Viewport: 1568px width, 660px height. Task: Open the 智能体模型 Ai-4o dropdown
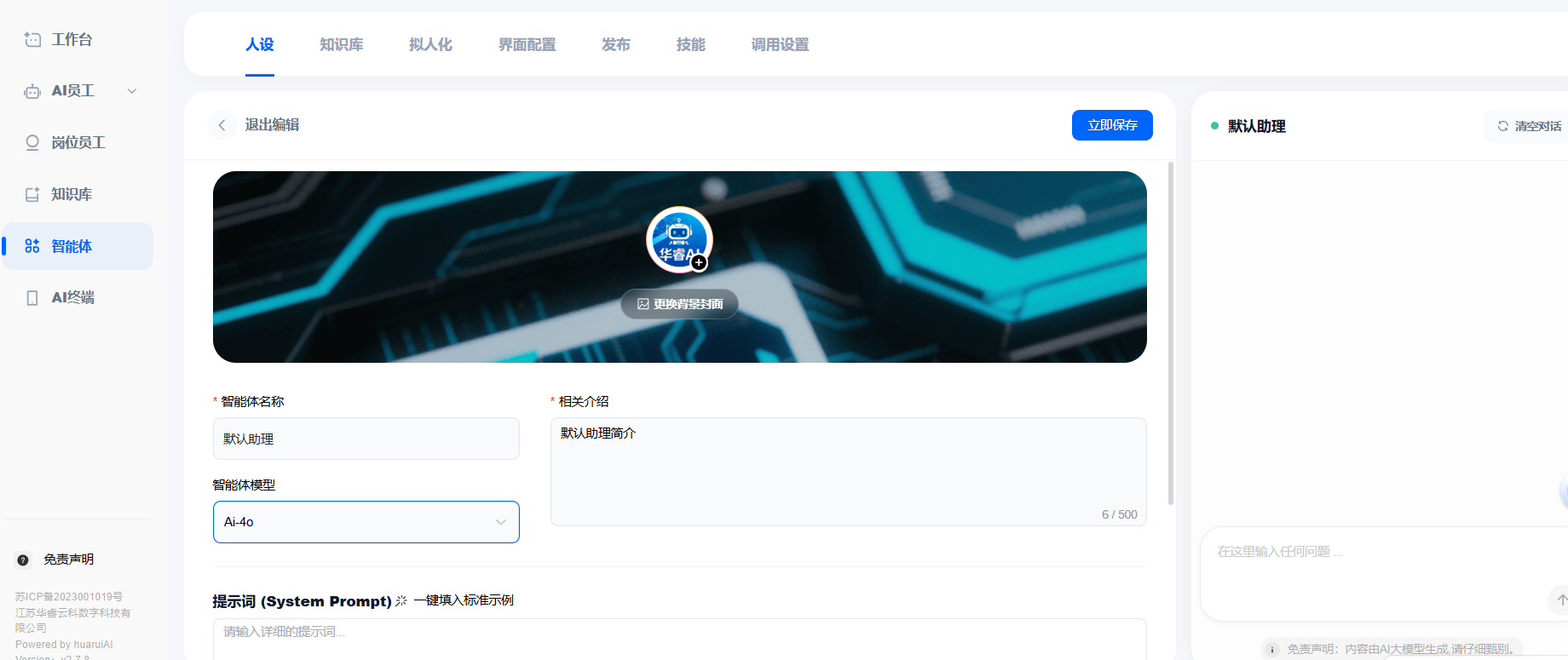tap(366, 522)
